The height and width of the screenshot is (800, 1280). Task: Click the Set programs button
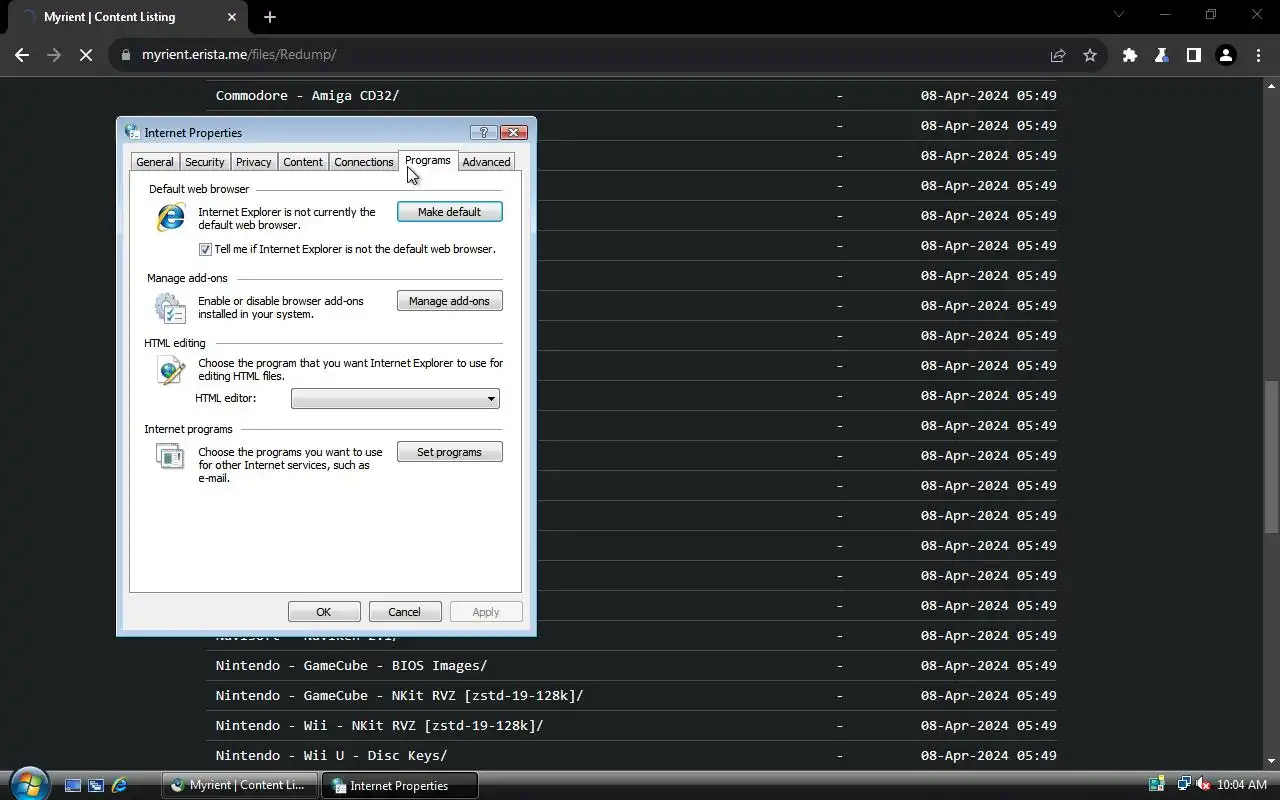(450, 452)
